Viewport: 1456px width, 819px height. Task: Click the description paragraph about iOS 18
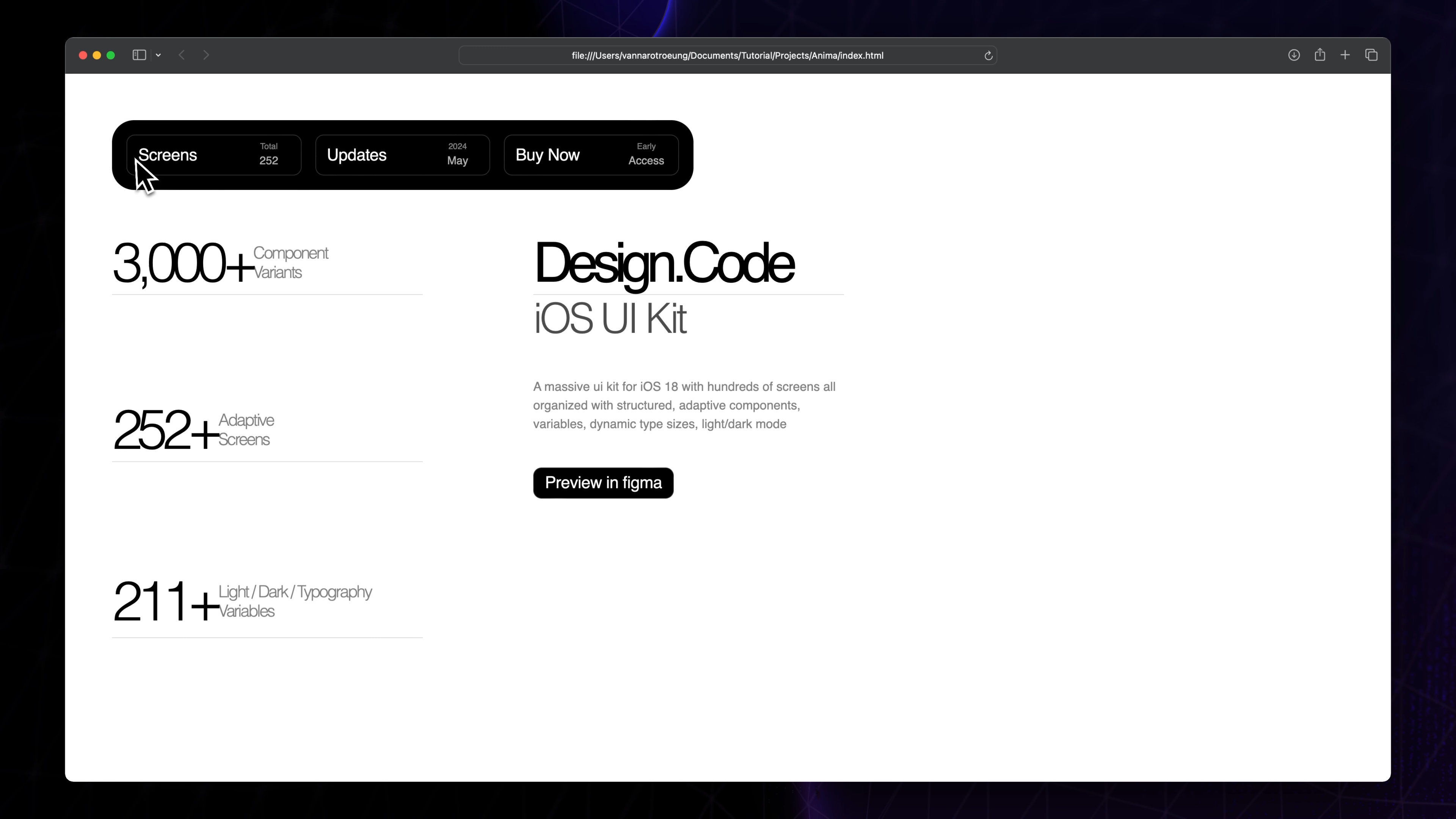point(684,405)
